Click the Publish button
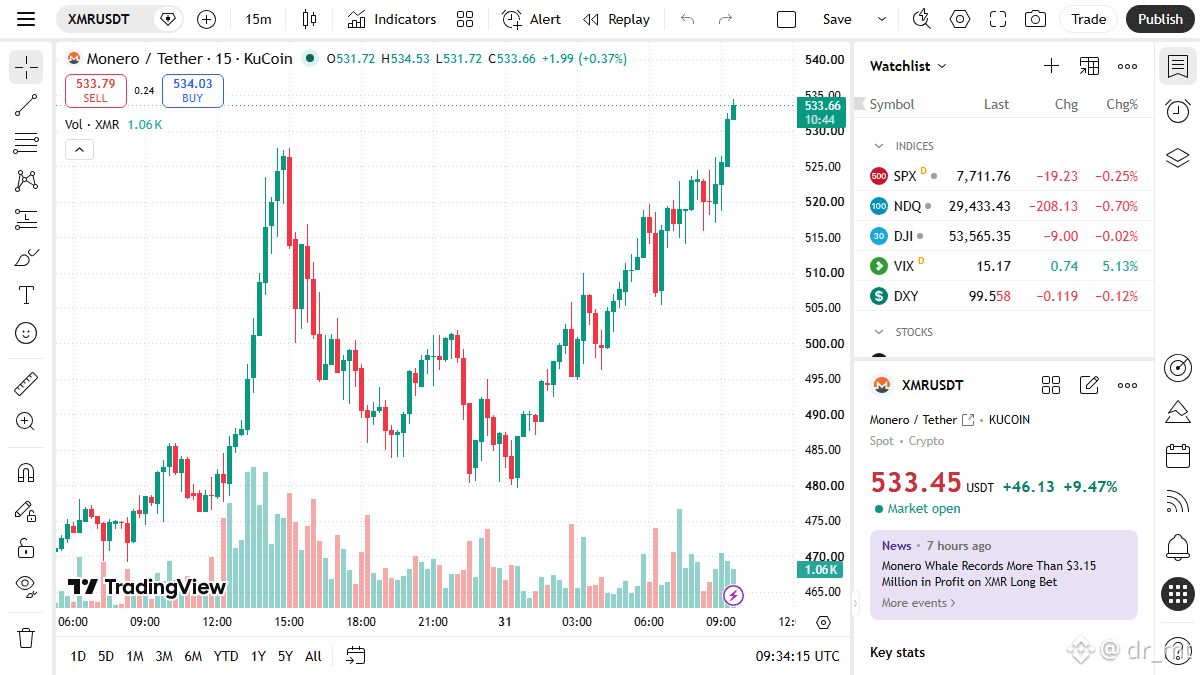The width and height of the screenshot is (1200, 675). point(1160,19)
